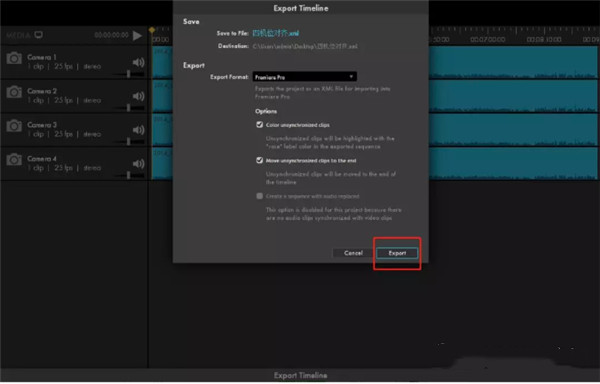Click the Cancel button
This screenshot has height=384, width=600.
(x=353, y=253)
